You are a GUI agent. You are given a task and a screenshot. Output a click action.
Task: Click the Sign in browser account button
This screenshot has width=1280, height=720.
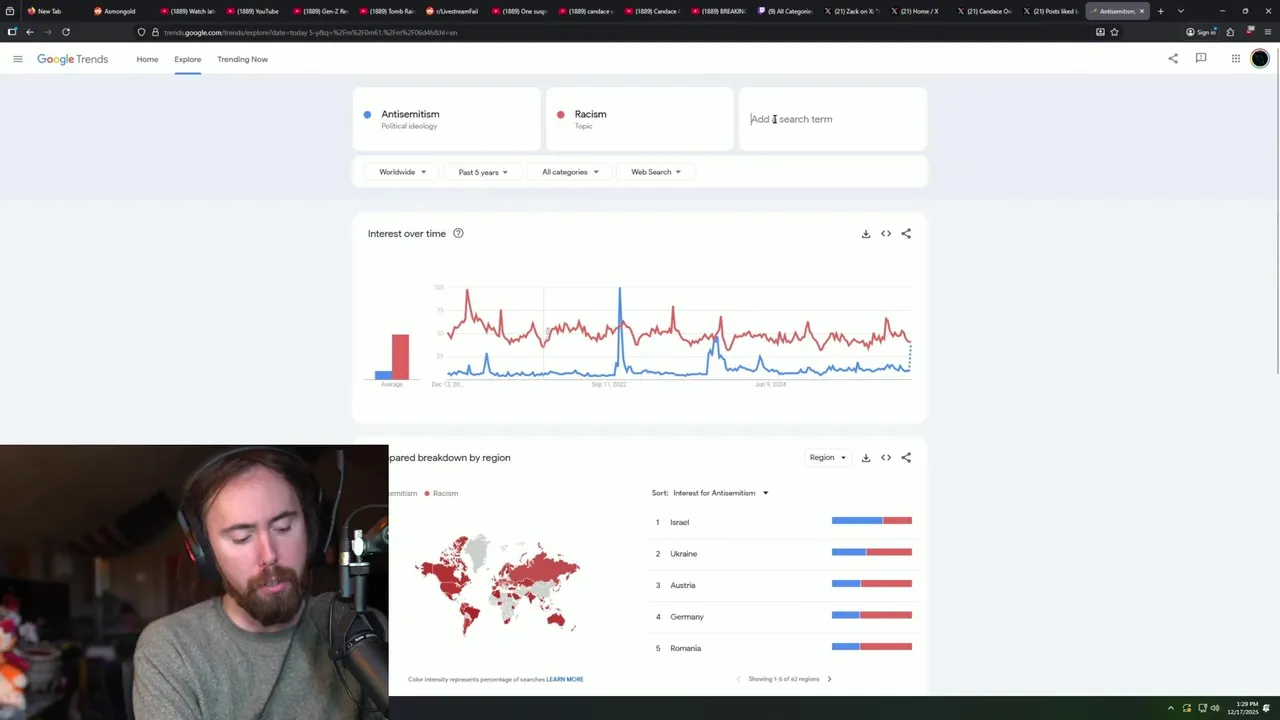1201,32
